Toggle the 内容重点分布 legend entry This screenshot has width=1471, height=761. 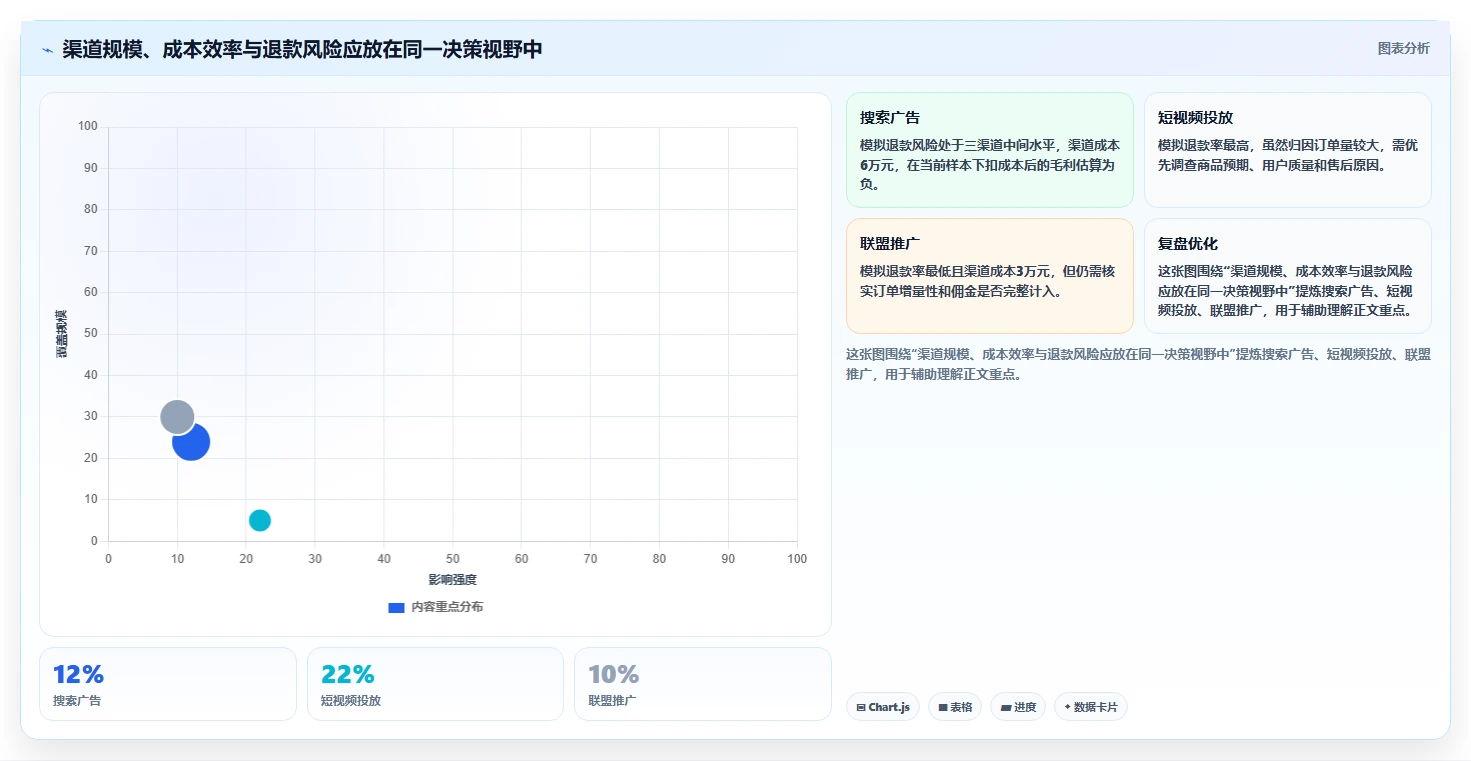436,607
